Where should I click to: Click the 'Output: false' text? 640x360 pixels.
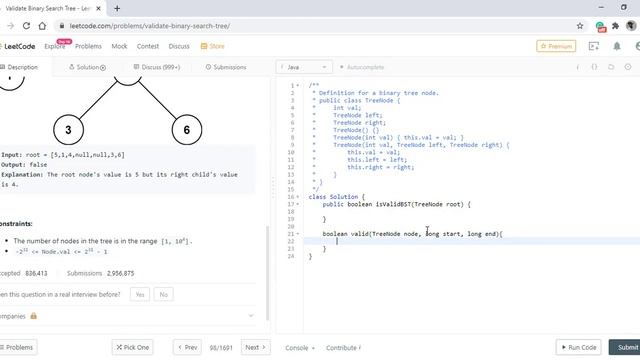[x=24, y=164]
